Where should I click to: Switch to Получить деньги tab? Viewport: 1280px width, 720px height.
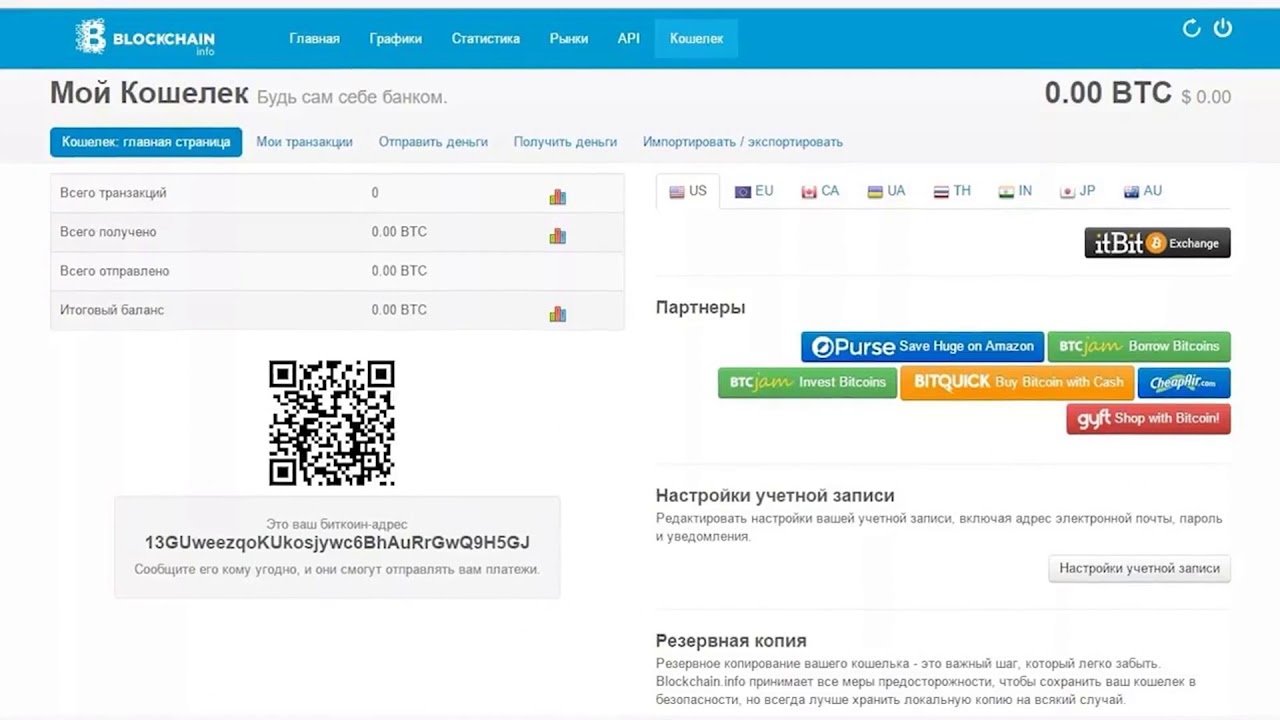point(565,142)
